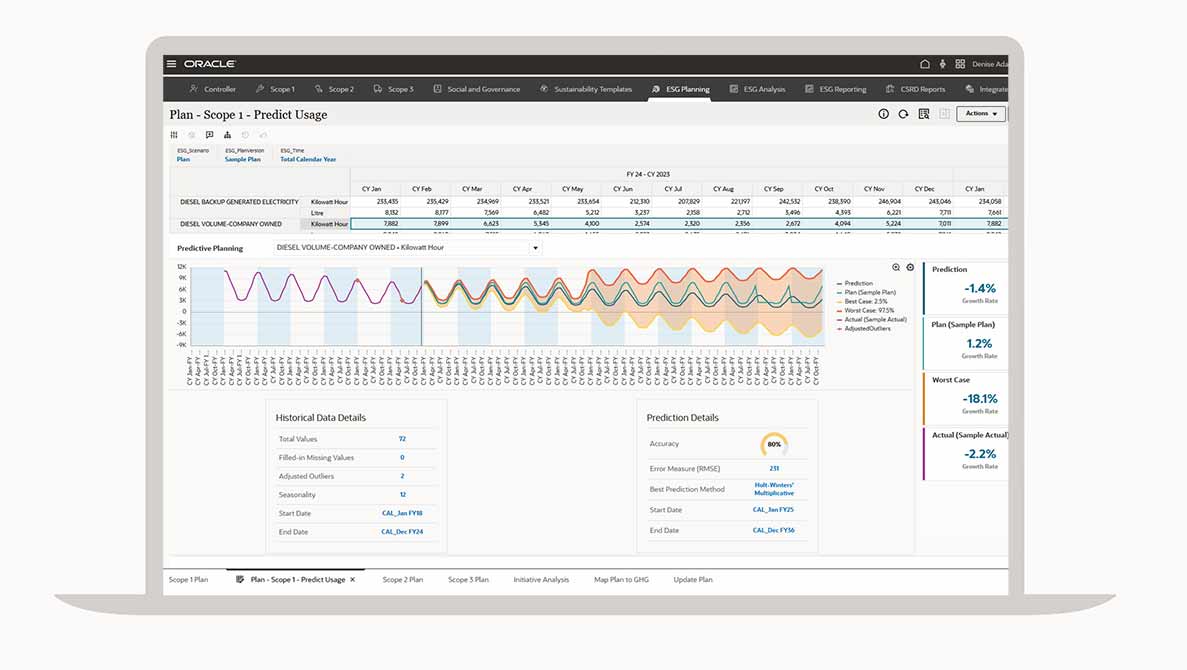Toggle Worst Case series in chart legend
This screenshot has width=1187, height=670.
tap(866, 310)
